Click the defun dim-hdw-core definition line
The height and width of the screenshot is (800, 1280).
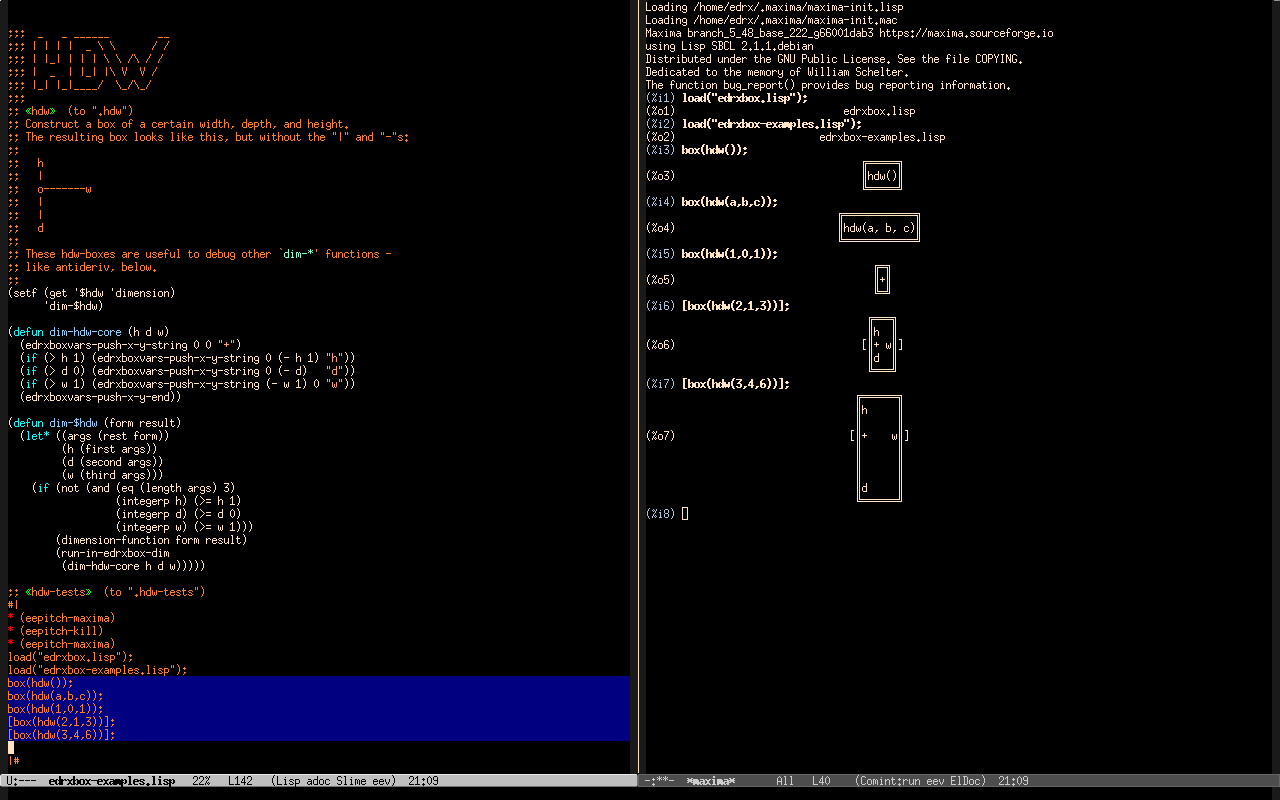88,332
